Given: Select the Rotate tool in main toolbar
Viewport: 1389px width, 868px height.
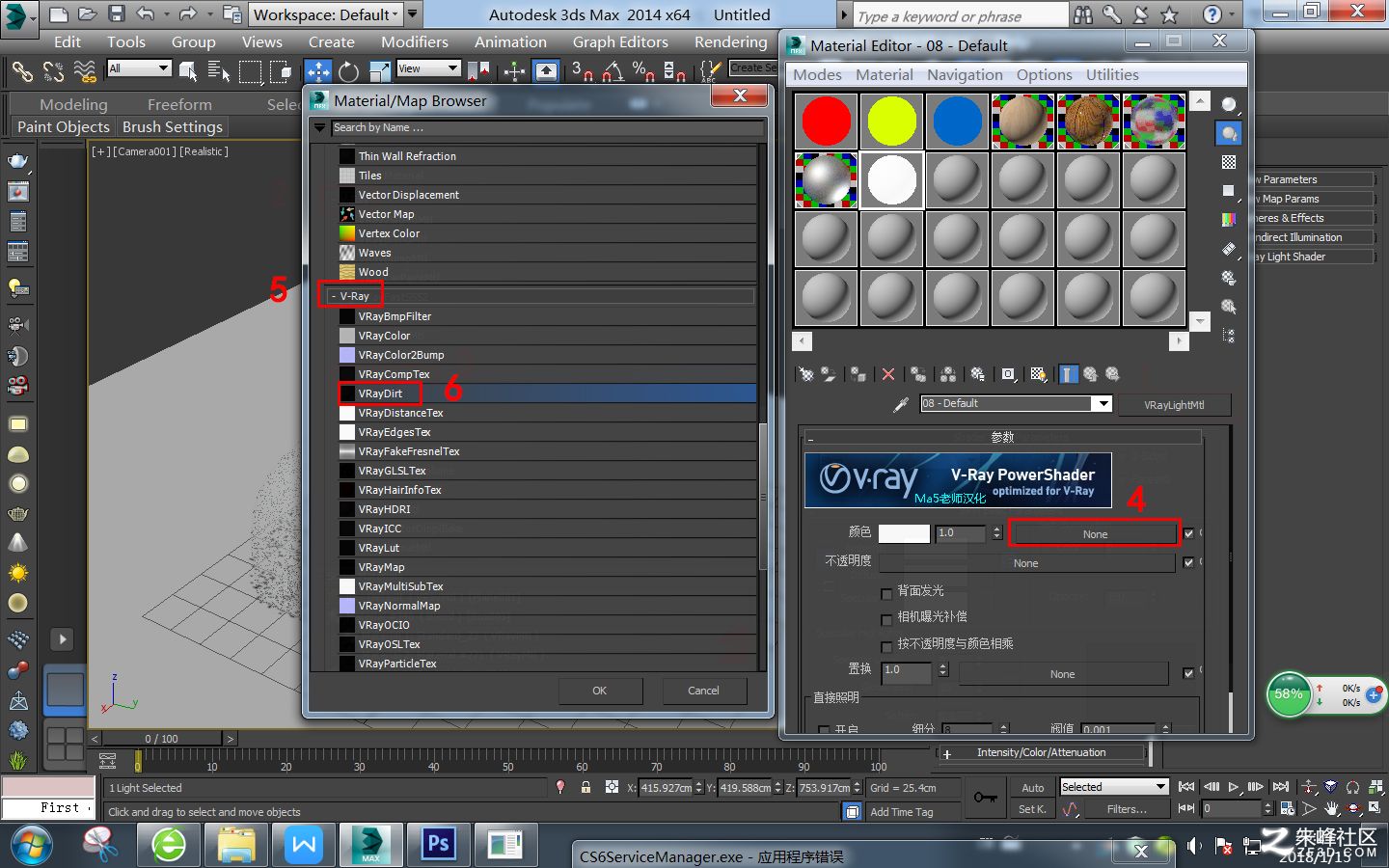Looking at the screenshot, I should 349,71.
